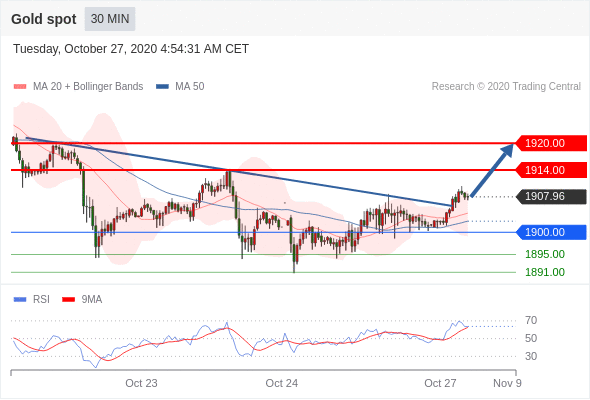Image resolution: width=590 pixels, height=400 pixels.
Task: Click the MA 50 blue legend swatch
Action: point(162,87)
